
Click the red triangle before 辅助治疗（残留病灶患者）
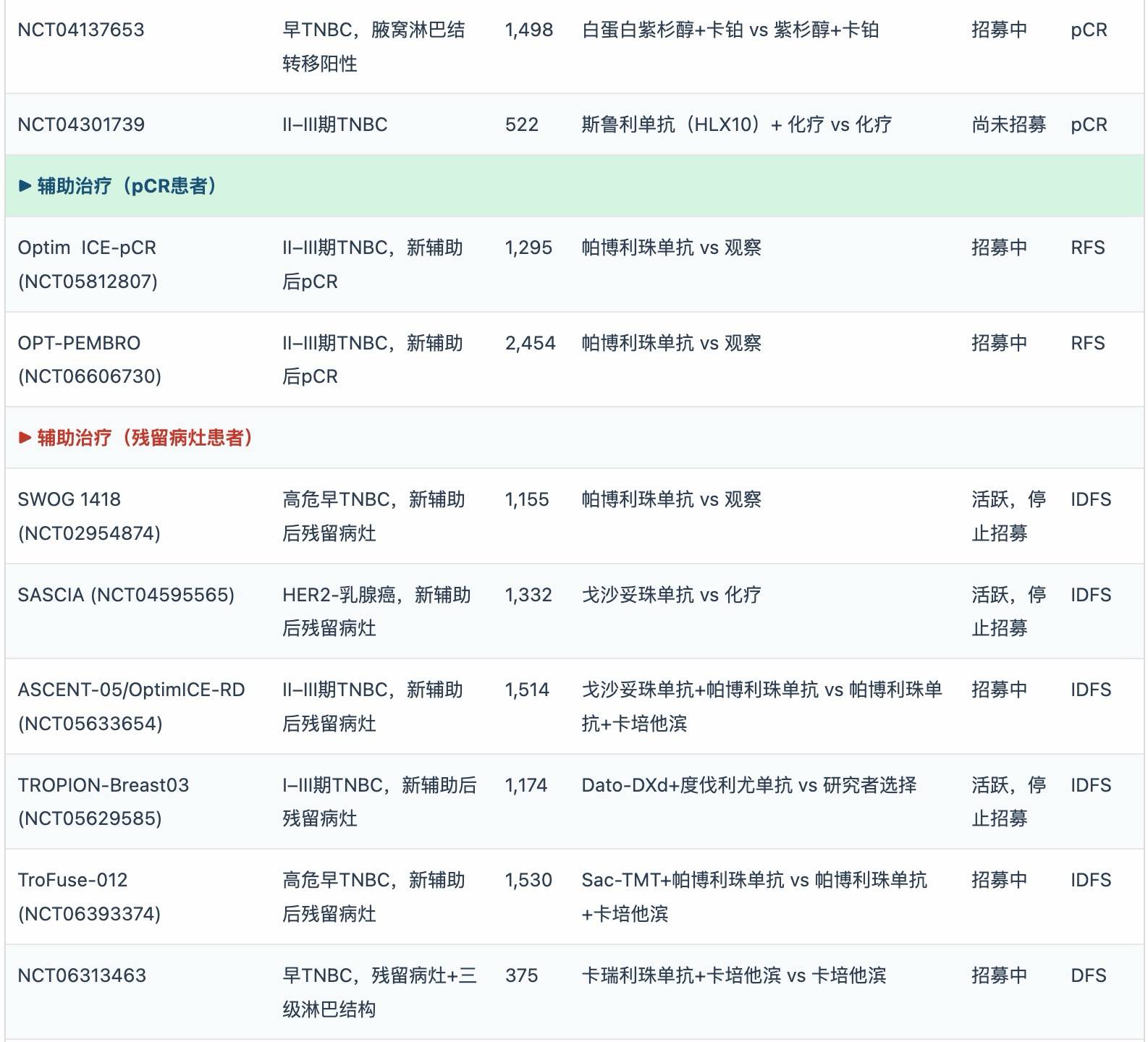coord(25,437)
